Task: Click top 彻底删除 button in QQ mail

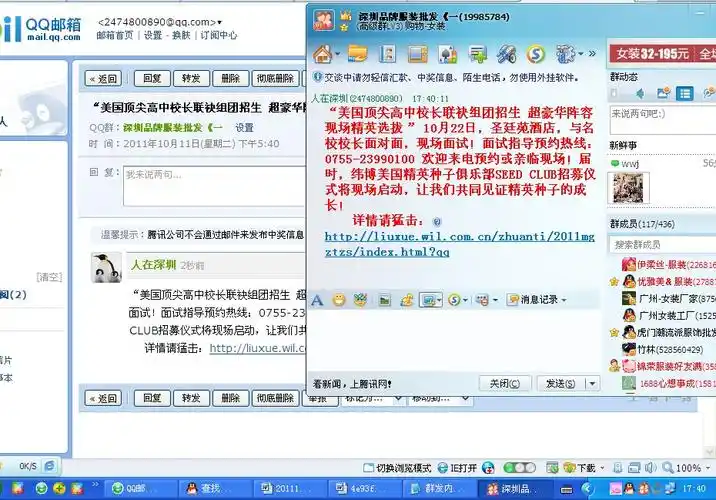Action: pos(275,79)
